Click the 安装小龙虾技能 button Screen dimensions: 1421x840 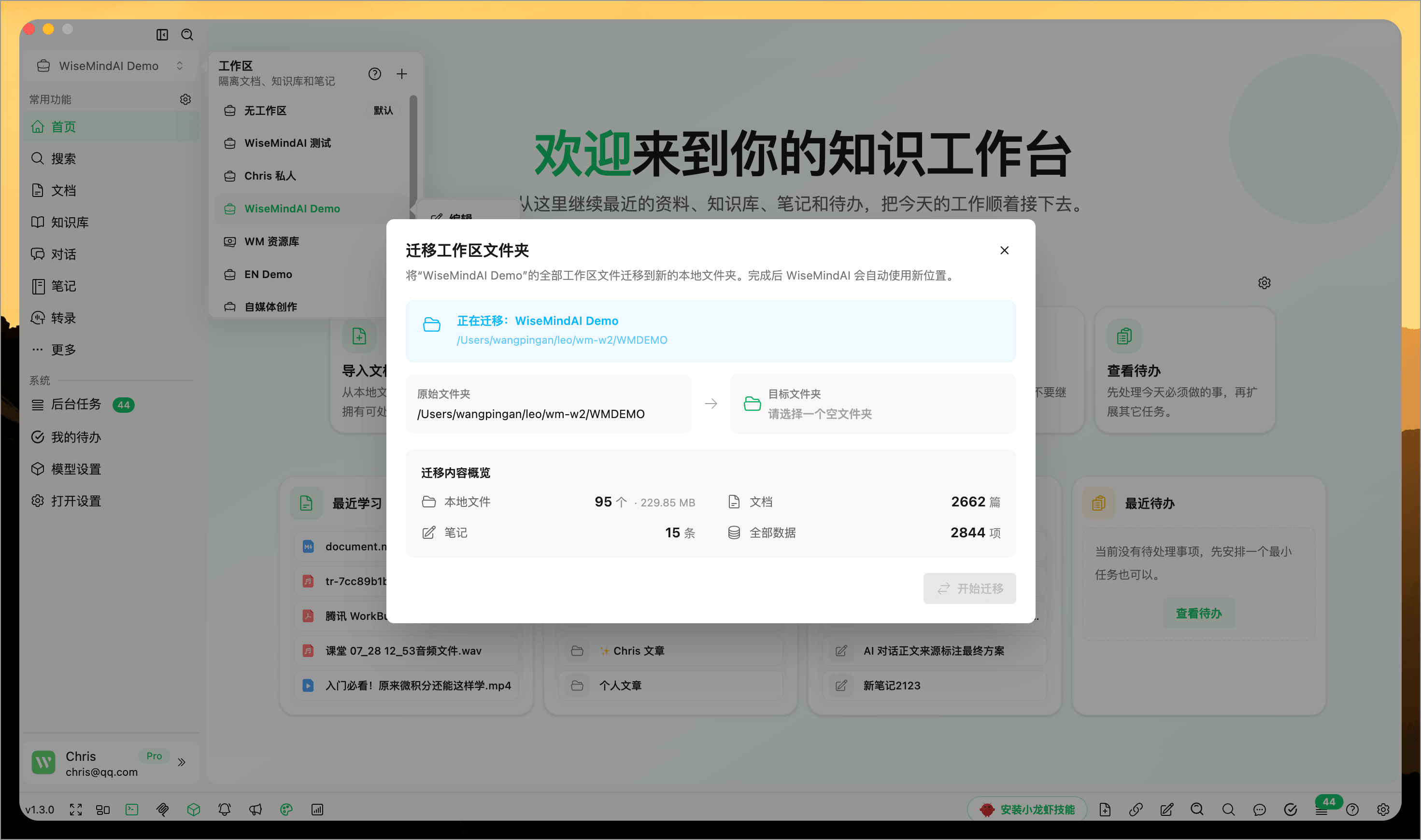1027,810
